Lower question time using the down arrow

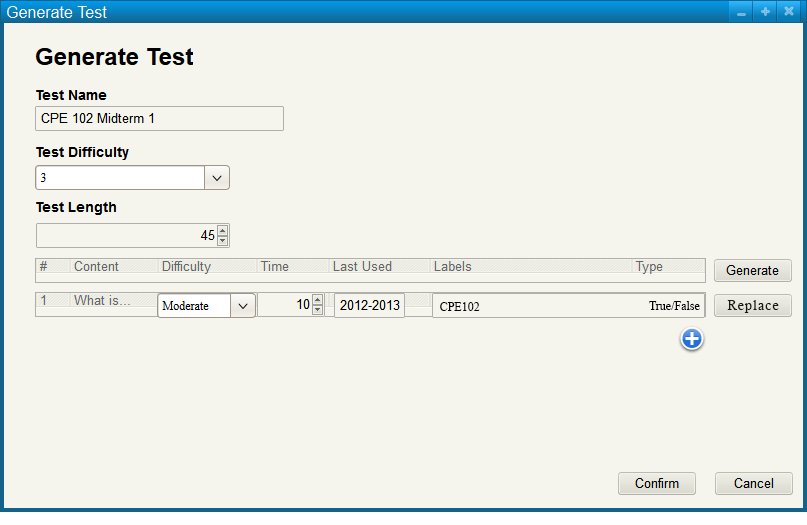[x=317, y=311]
